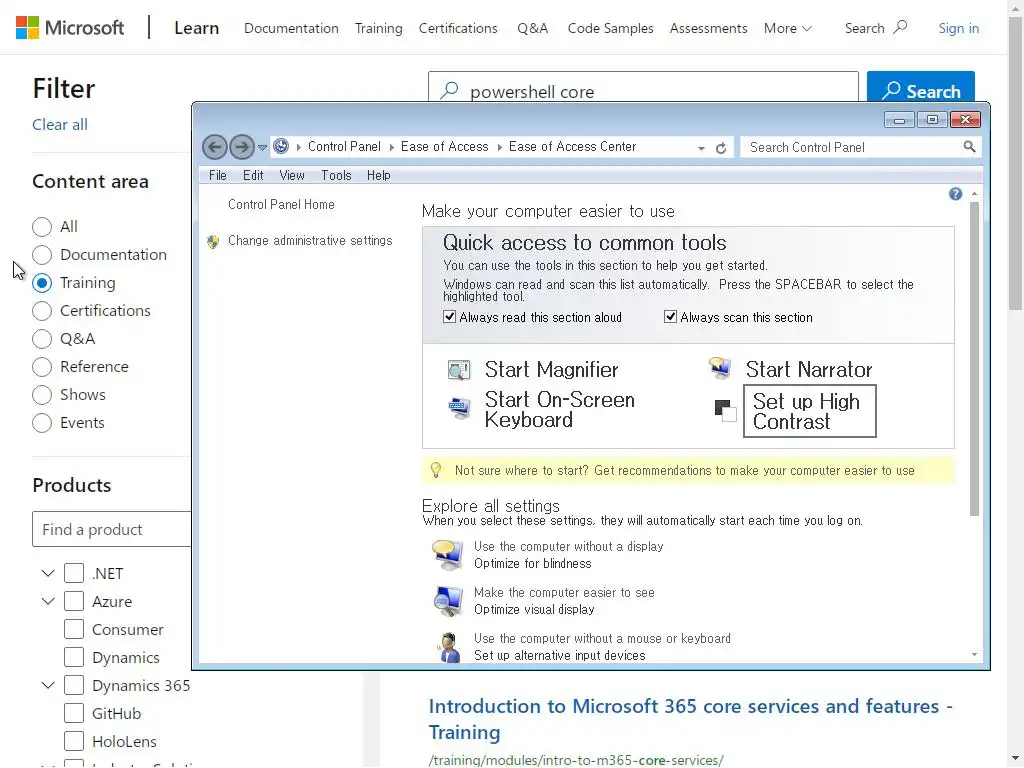1024x768 pixels.
Task: Click the High Contrast icon
Action: [725, 411]
